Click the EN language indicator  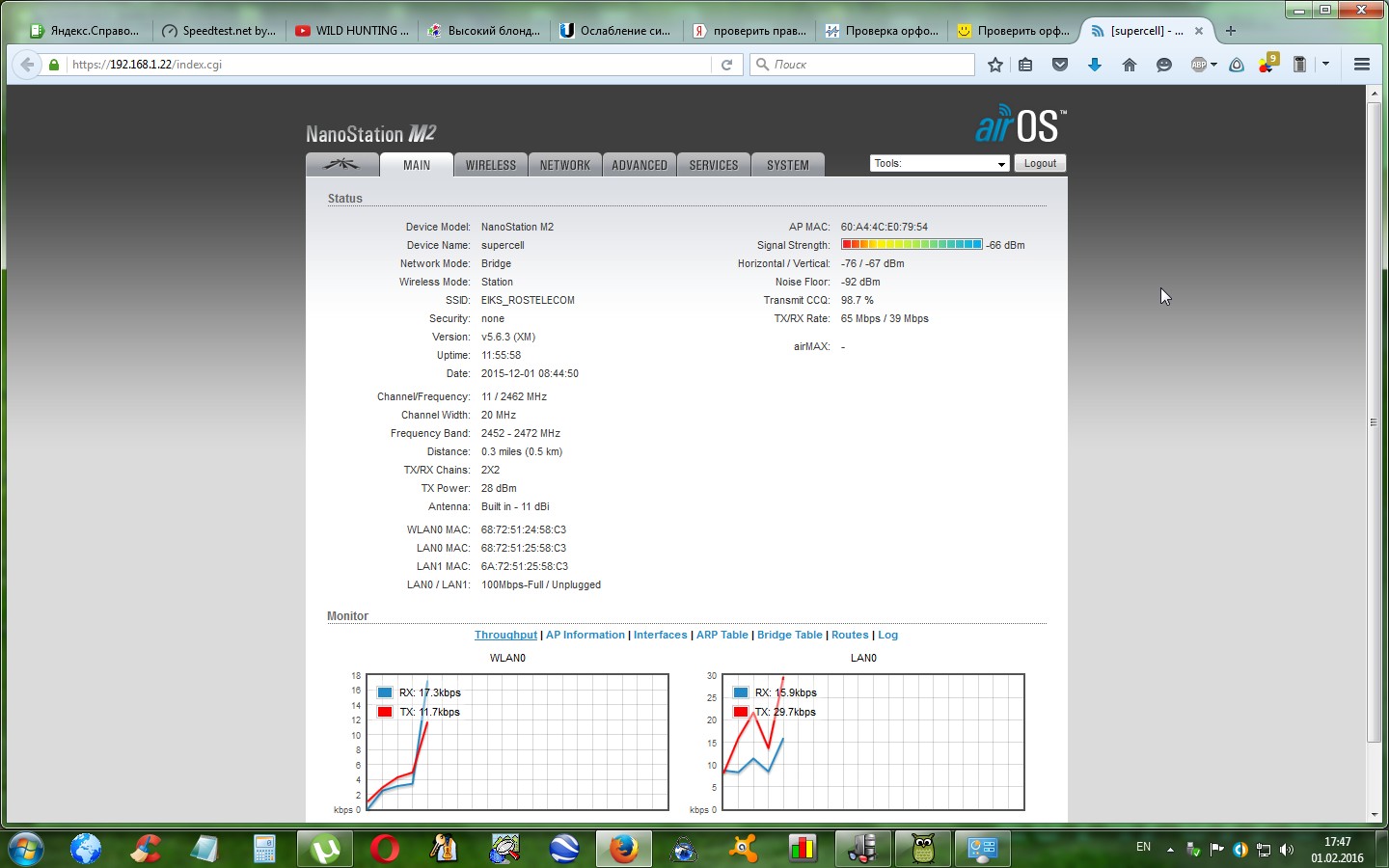click(x=1144, y=847)
